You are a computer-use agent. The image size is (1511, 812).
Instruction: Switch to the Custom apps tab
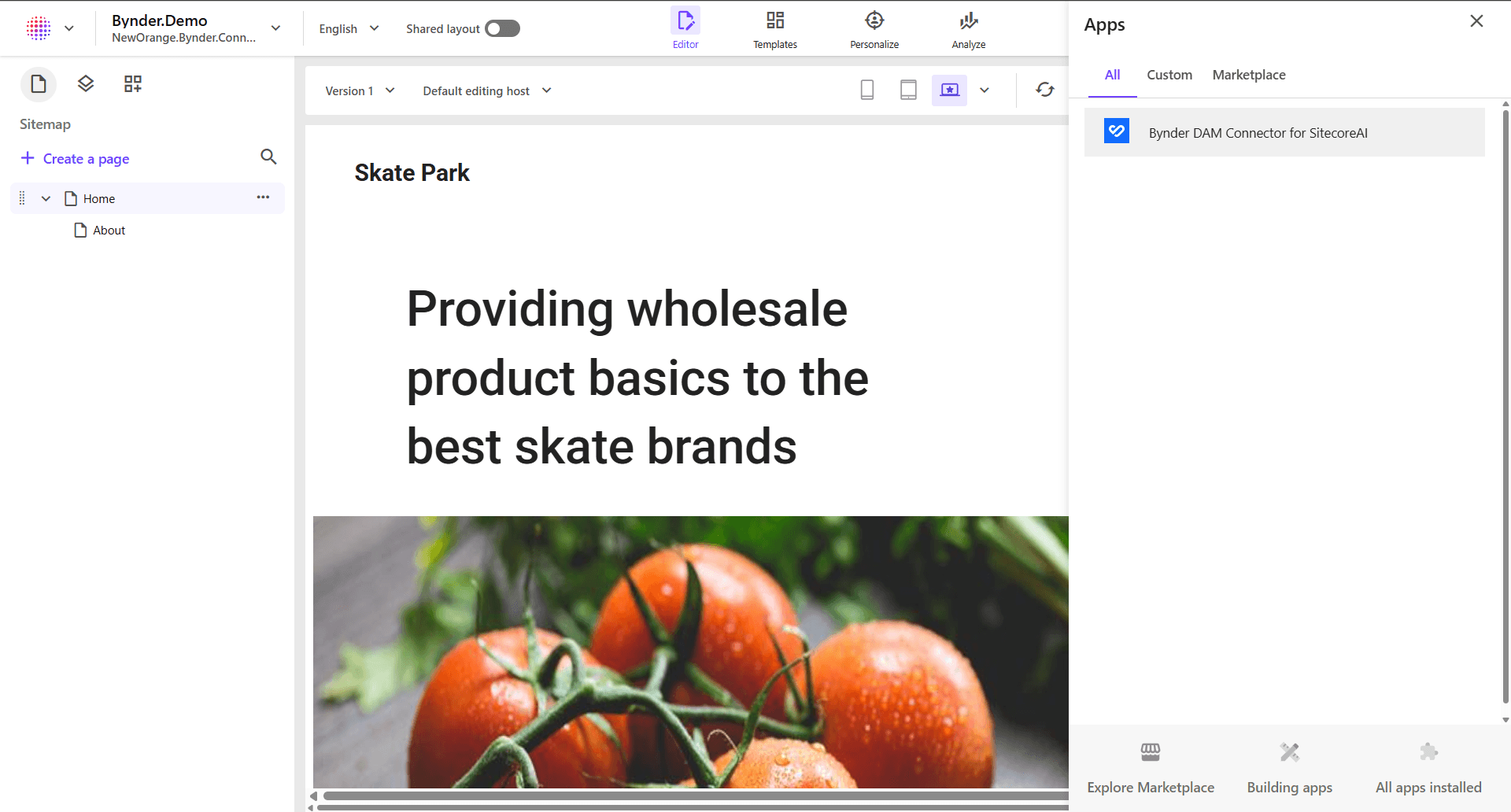(1169, 75)
